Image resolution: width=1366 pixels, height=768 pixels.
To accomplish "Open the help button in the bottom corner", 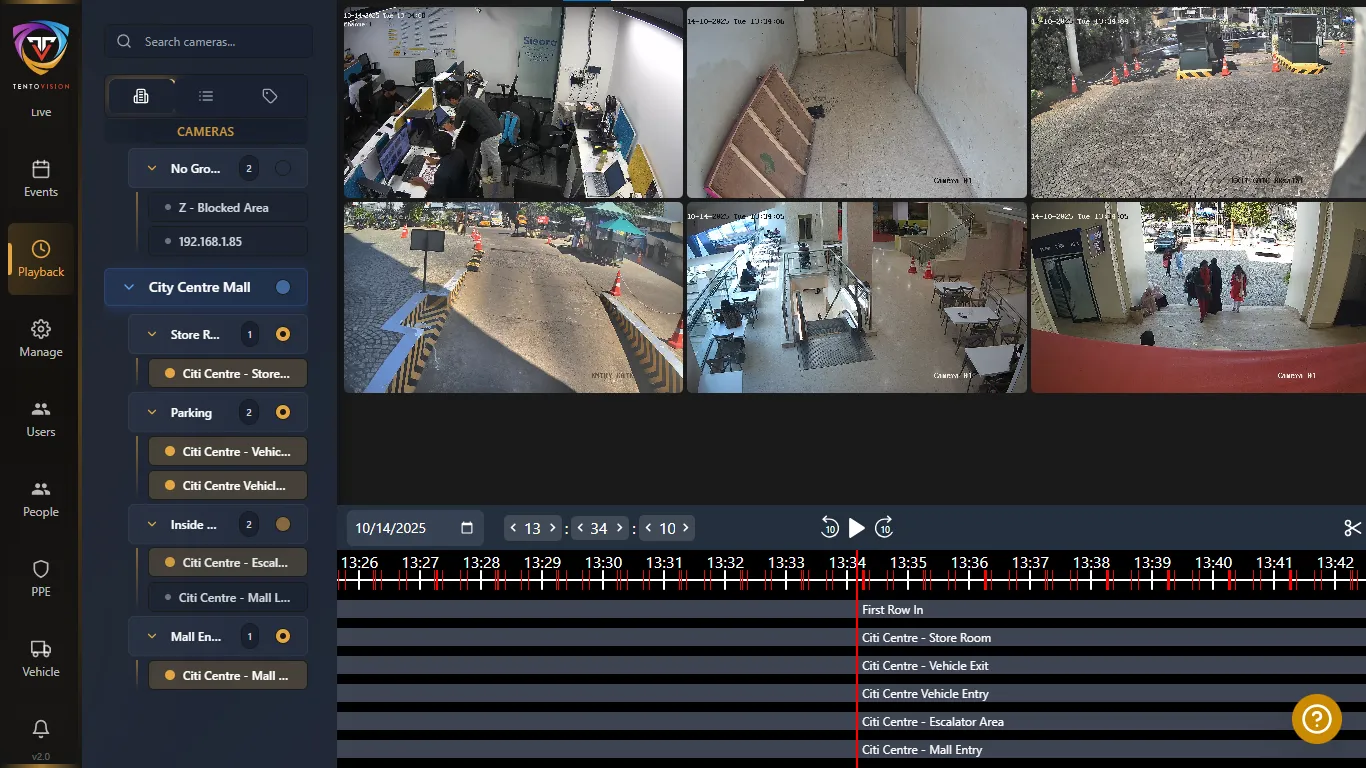I will pos(1316,719).
